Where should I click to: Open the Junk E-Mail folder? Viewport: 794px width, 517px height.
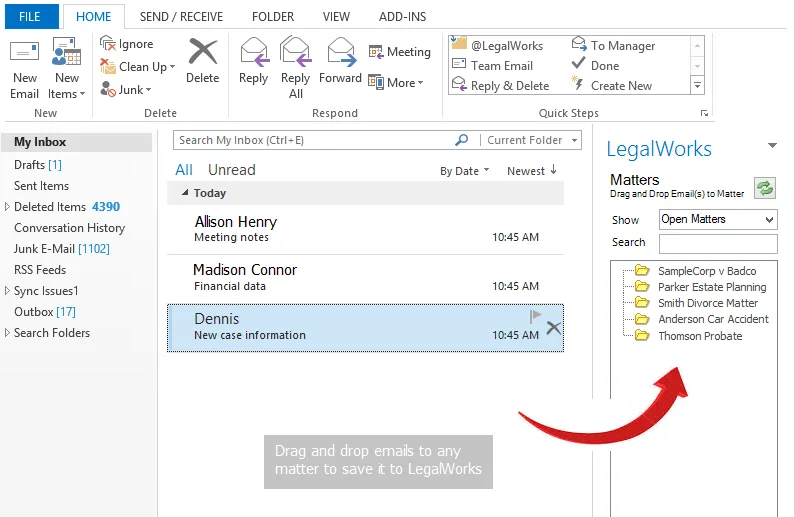tap(62, 249)
